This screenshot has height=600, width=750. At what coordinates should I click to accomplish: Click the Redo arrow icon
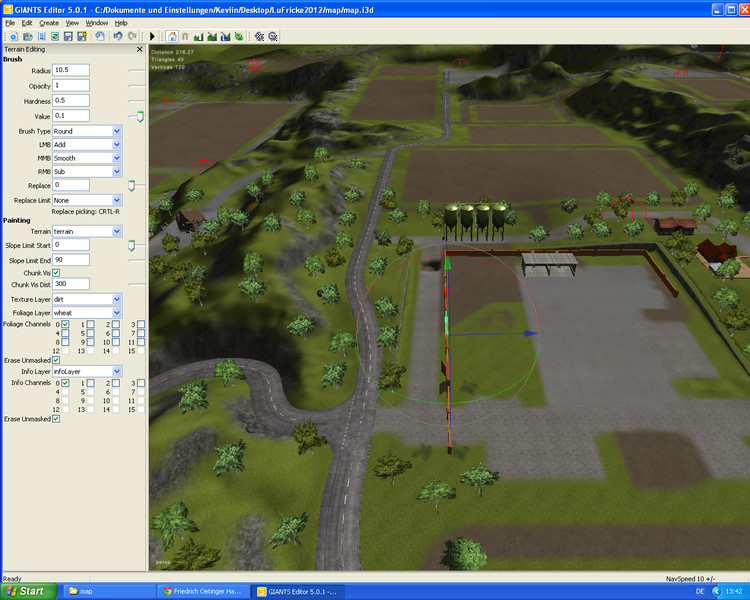click(132, 36)
